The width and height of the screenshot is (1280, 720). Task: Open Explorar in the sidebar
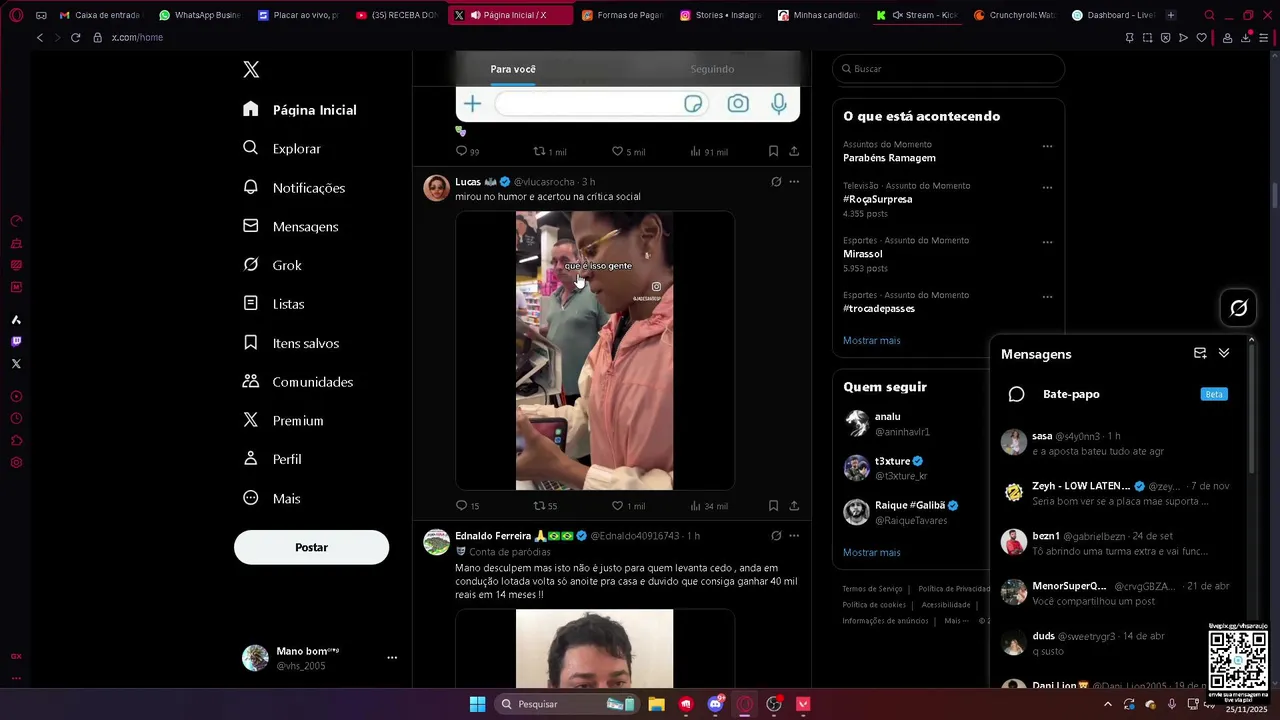click(282, 148)
